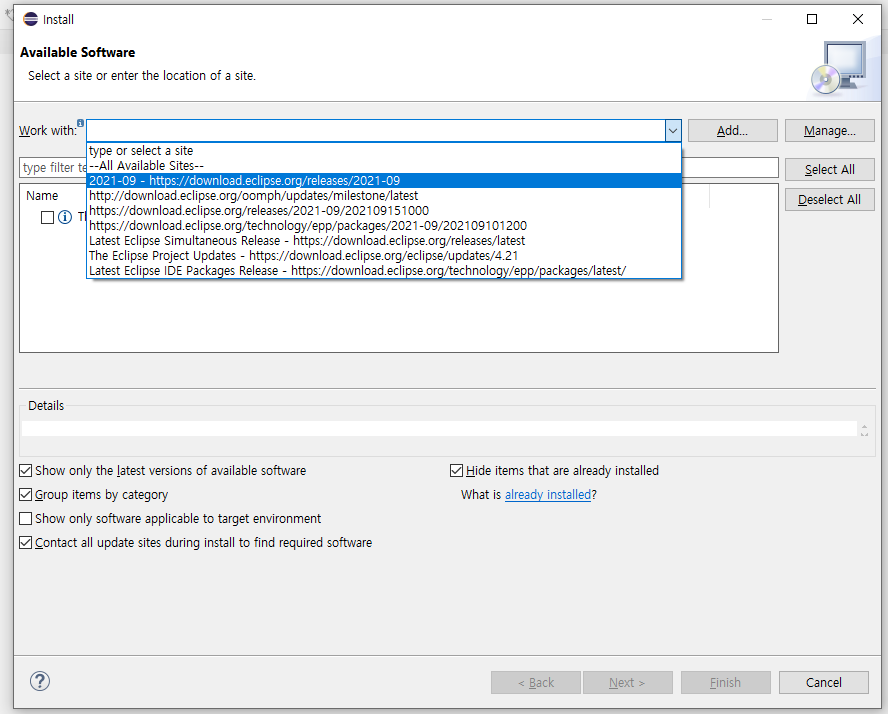The image size is (888, 714).
Task: Click into the Work with text field
Action: coord(376,131)
